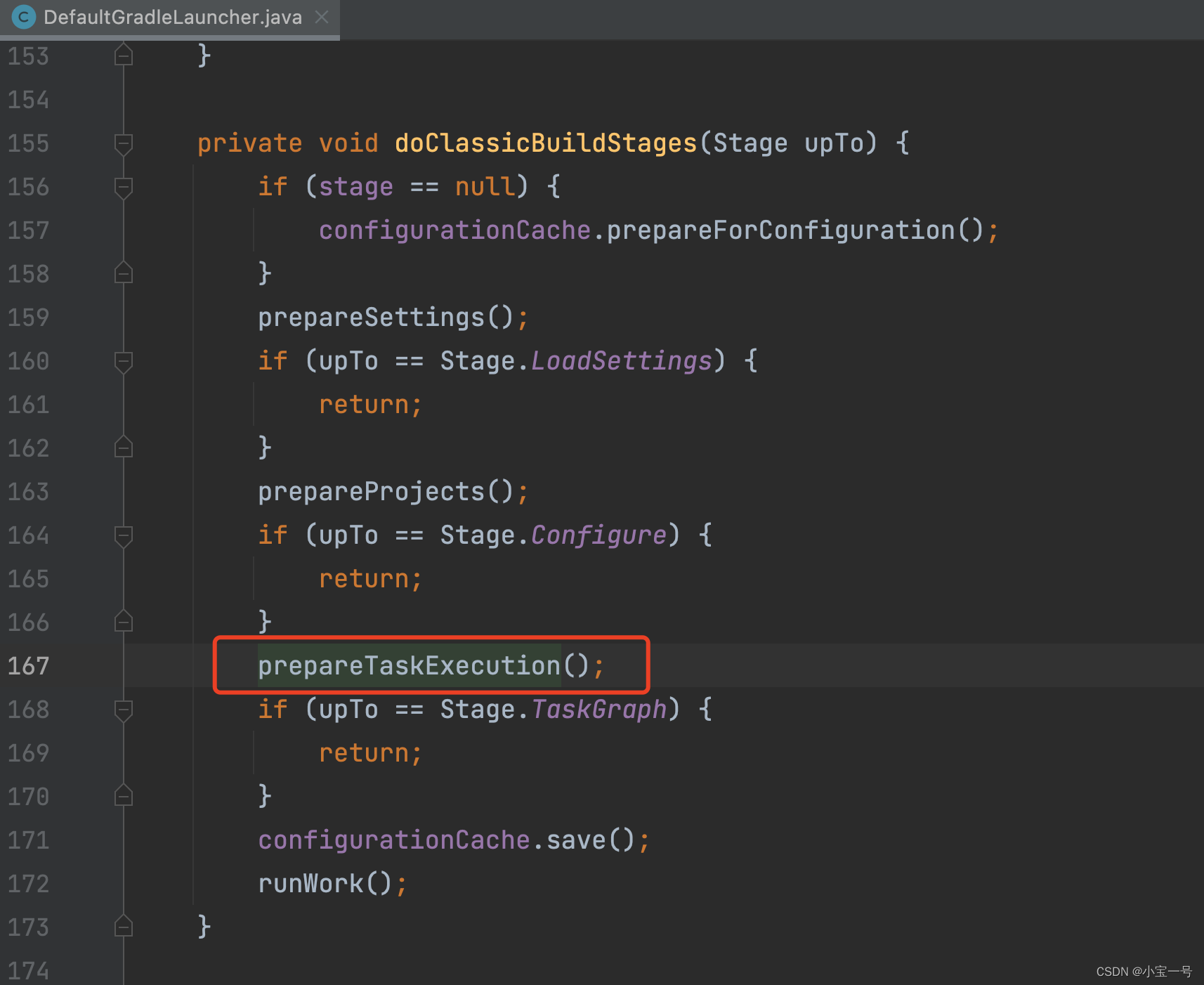Select the DefaultGradleLauncher.java tab

pos(169,18)
